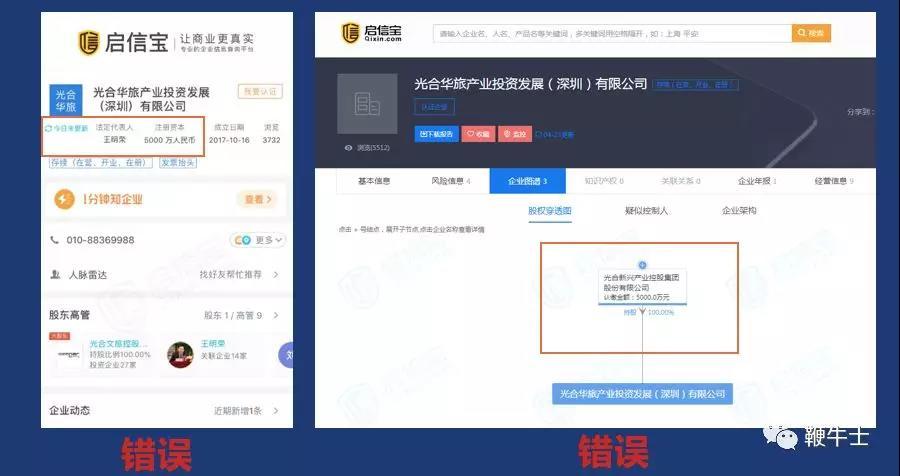Tap the 股东高管 section heading

point(69,315)
